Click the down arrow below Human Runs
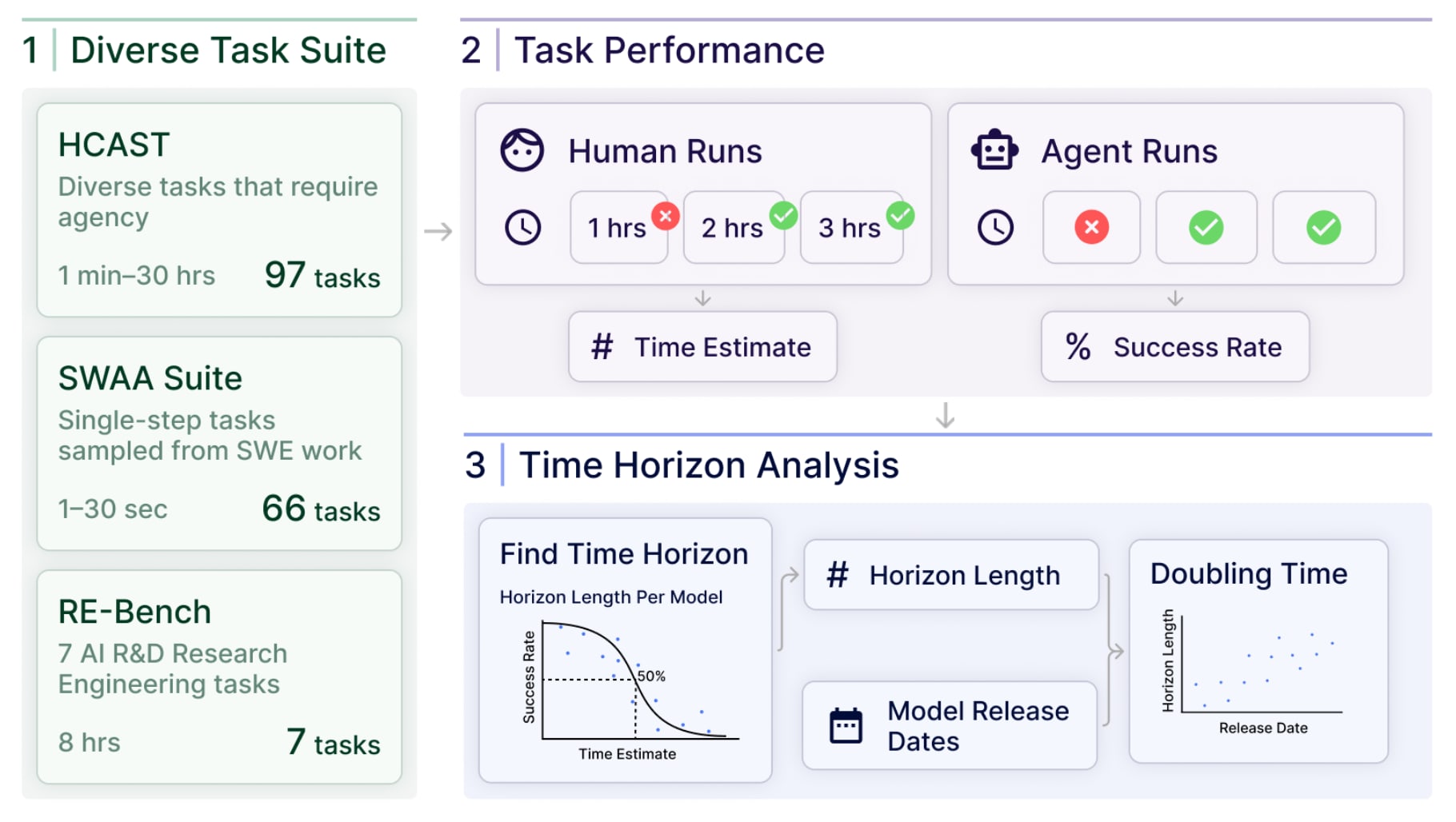The image size is (1456, 822). (x=702, y=298)
